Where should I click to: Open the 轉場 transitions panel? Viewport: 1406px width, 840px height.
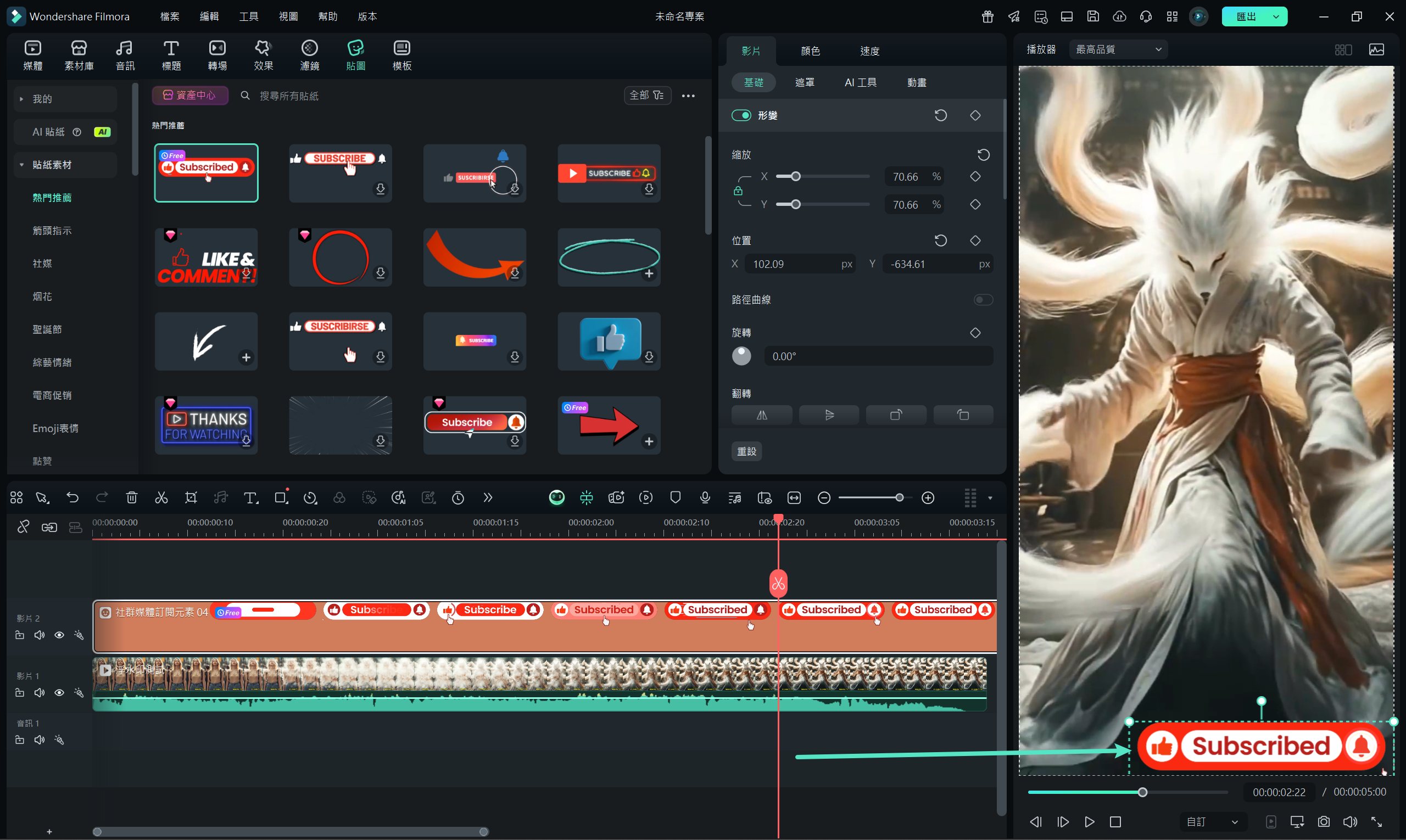coord(217,55)
